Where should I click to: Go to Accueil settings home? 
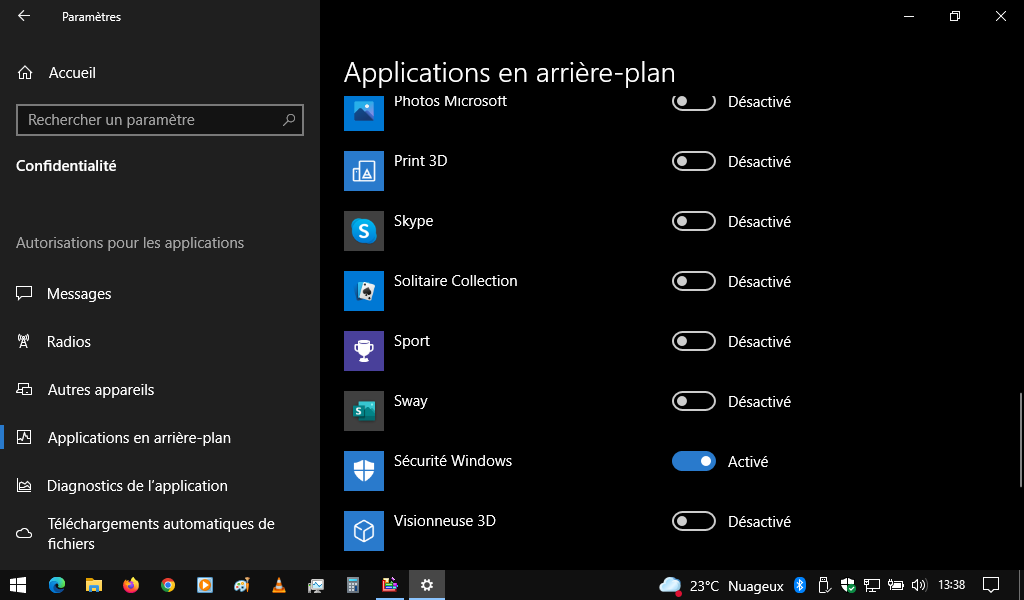click(x=72, y=73)
